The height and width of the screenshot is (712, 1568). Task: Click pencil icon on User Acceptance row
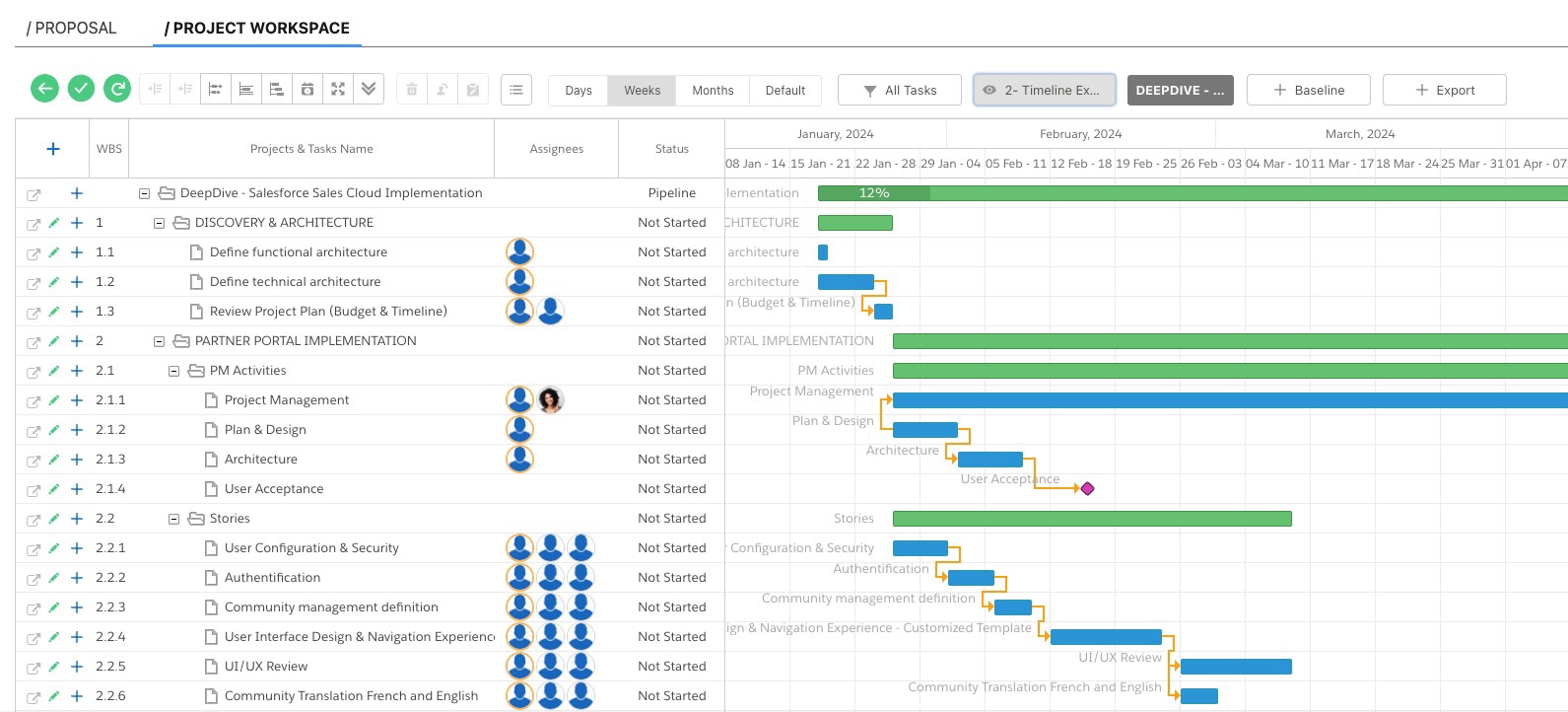click(54, 489)
